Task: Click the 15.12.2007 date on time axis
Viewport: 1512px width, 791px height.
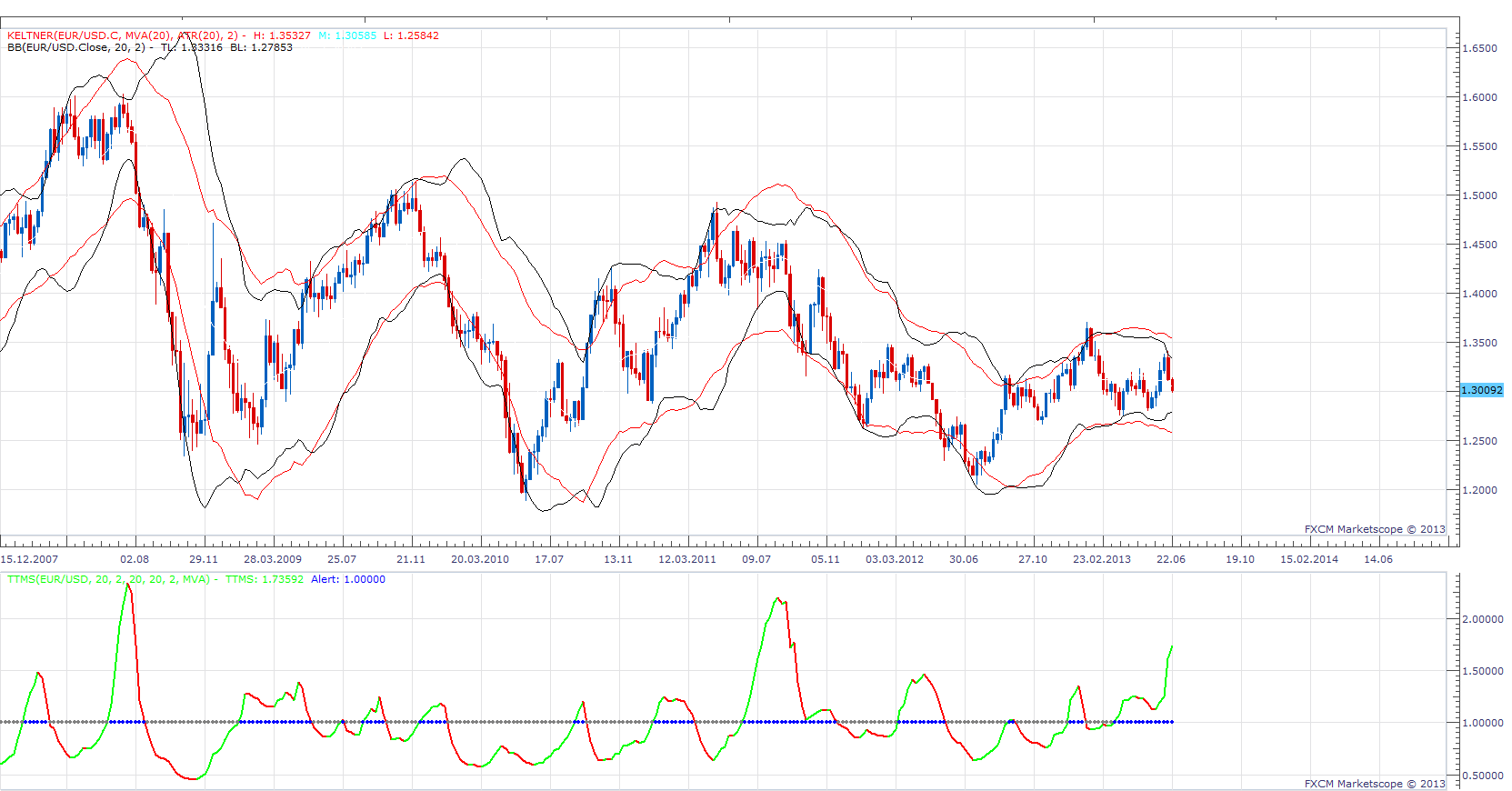Action: [x=29, y=559]
